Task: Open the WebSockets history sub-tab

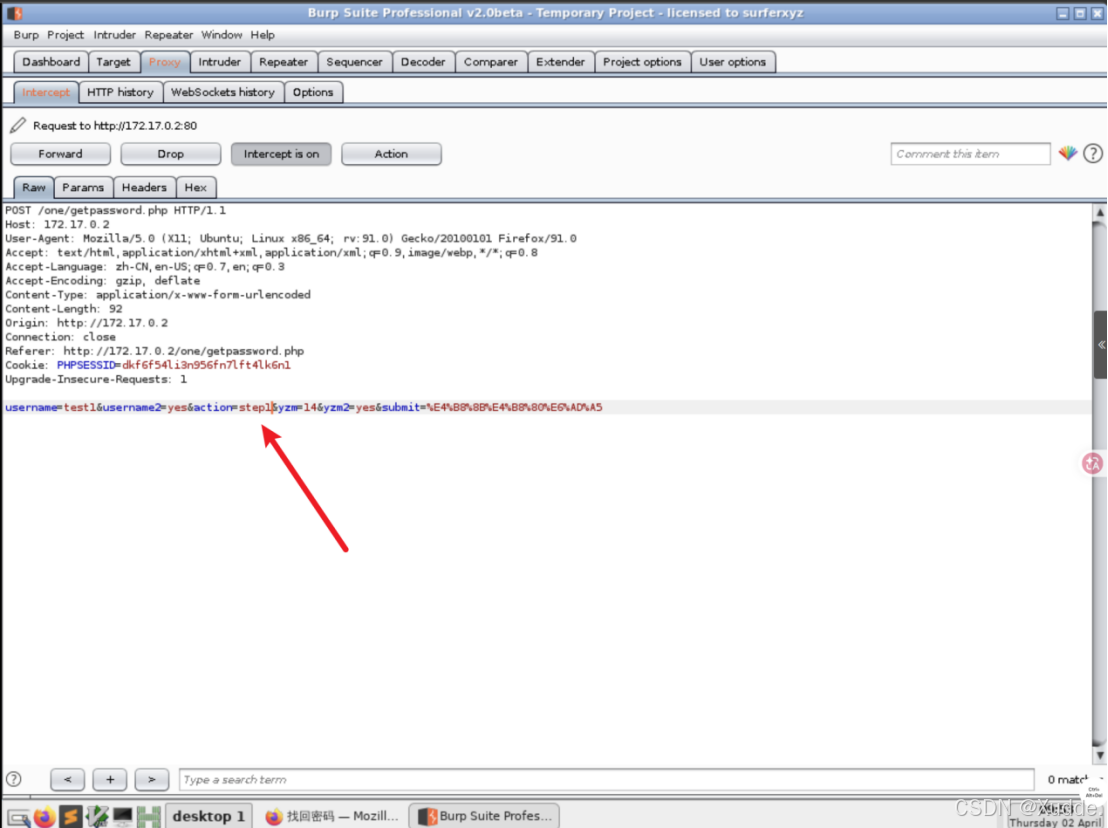Action: 223,93
